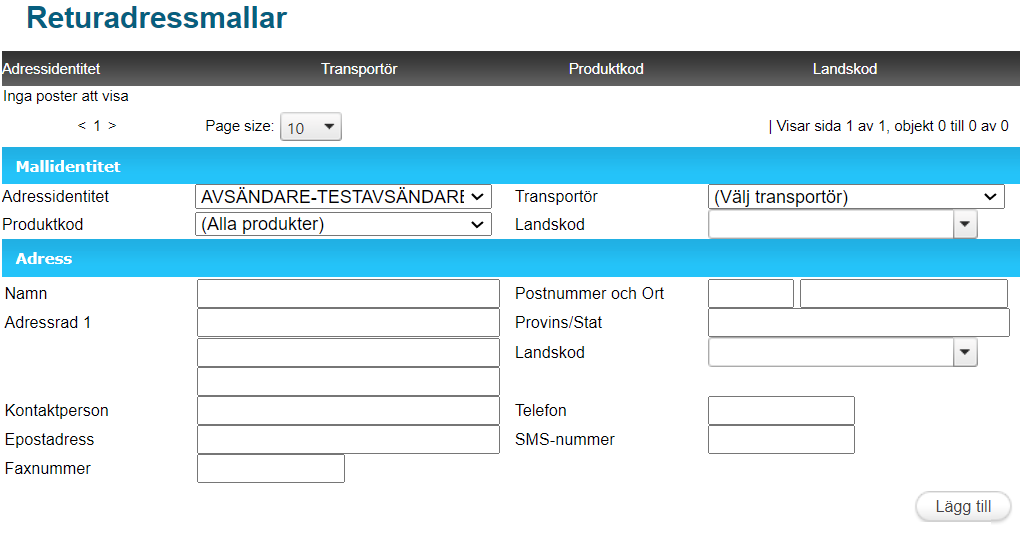Sort by Transportör column header

pos(359,69)
